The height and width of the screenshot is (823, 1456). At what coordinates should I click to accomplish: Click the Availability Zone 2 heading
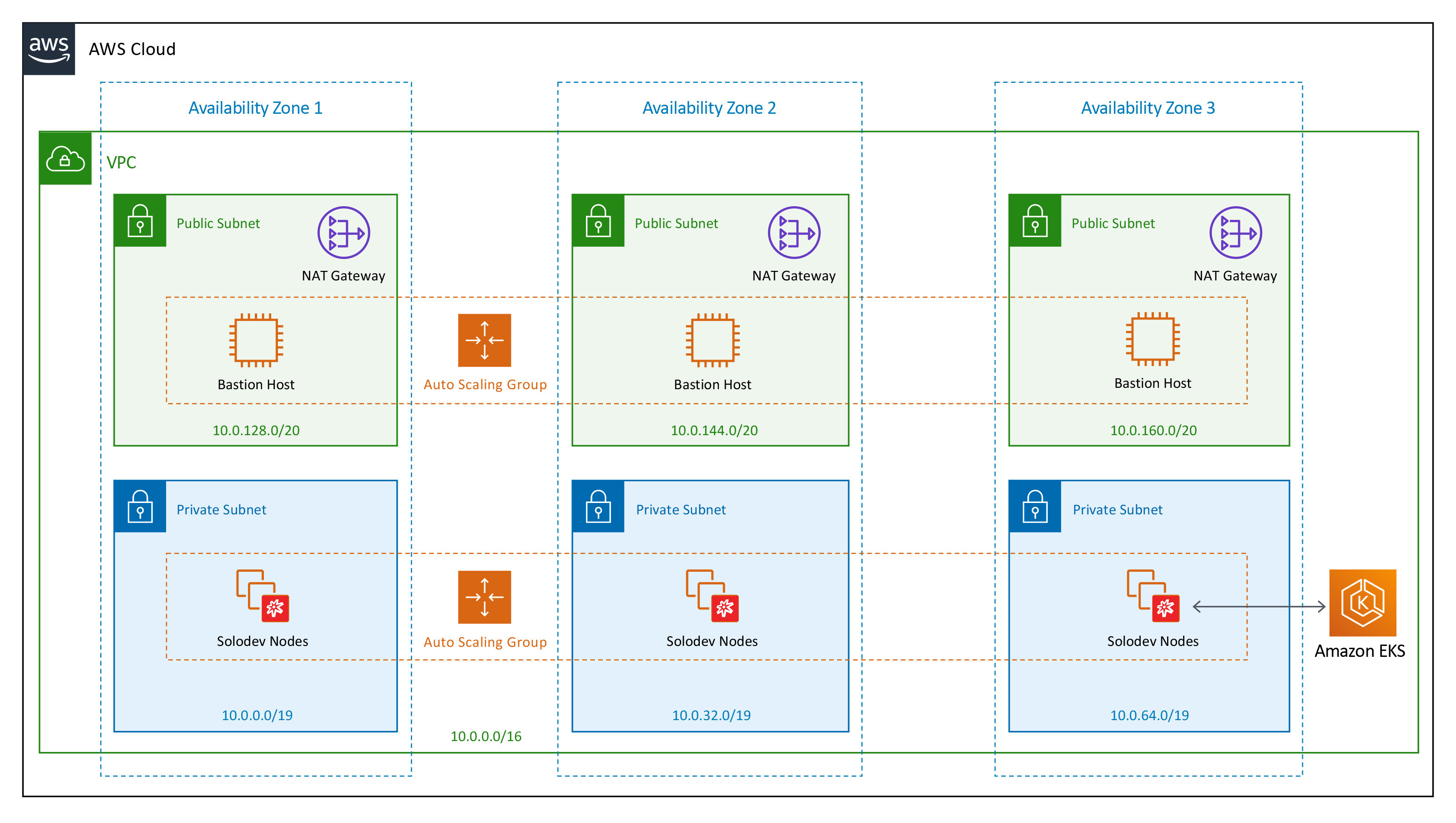pyautogui.click(x=709, y=107)
